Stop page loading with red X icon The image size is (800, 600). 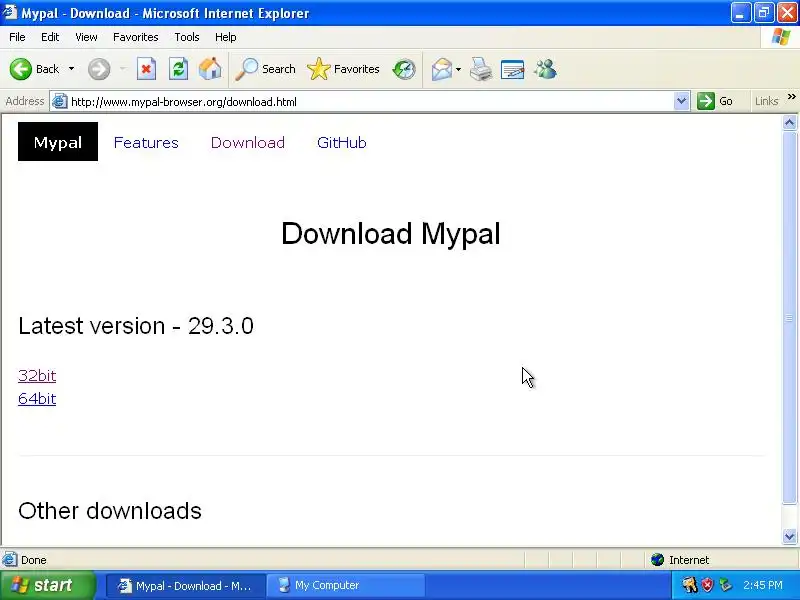pos(146,69)
